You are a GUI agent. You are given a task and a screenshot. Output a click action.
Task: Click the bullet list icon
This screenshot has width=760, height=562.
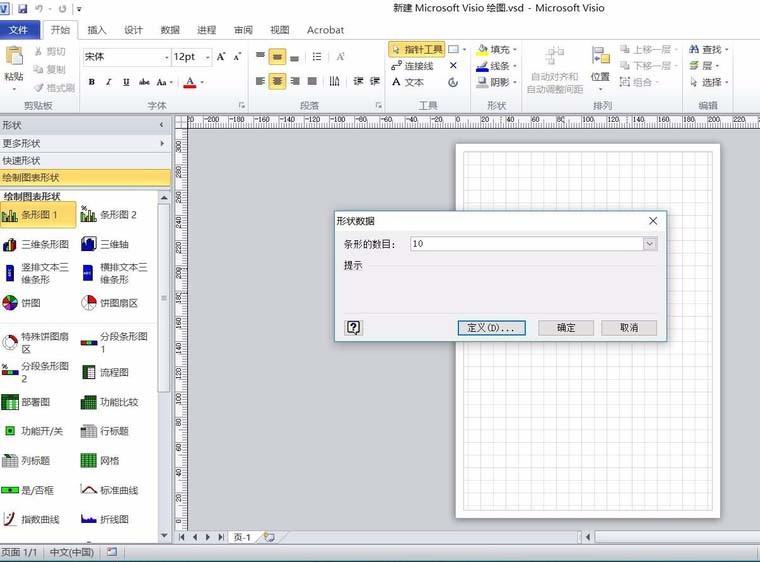coord(317,57)
